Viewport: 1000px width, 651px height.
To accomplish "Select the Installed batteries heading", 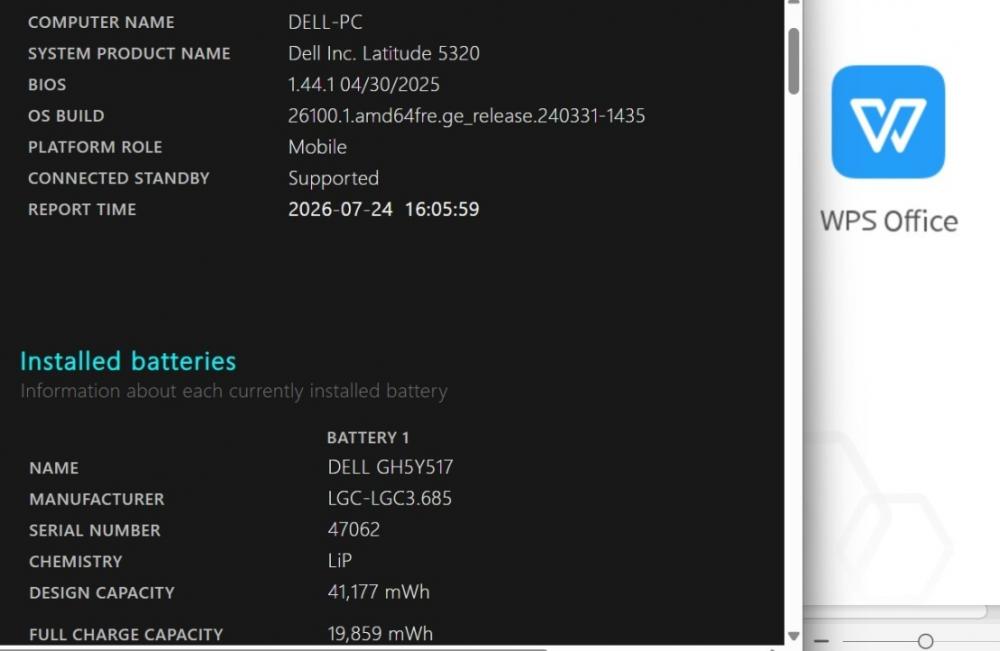I will tap(128, 361).
